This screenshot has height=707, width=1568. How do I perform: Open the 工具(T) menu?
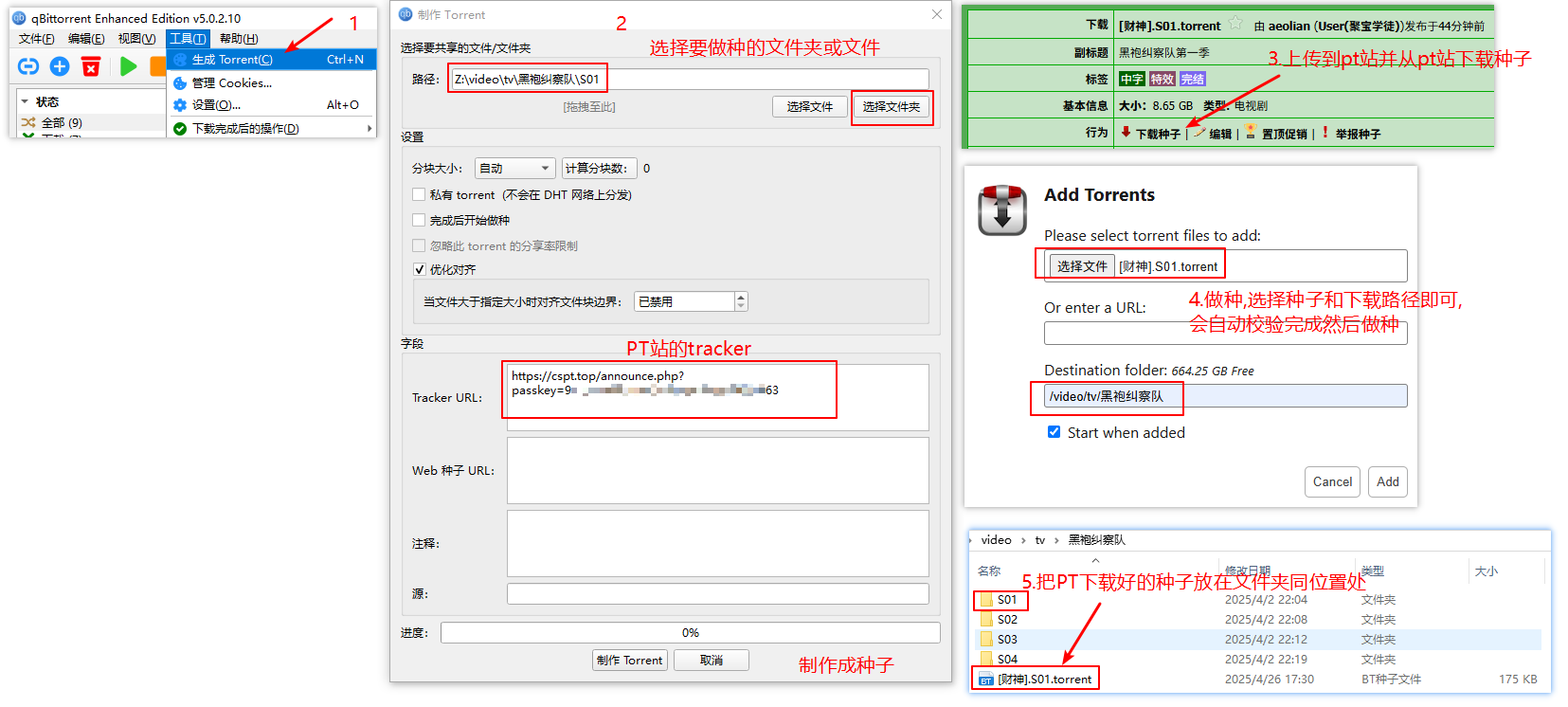point(188,38)
